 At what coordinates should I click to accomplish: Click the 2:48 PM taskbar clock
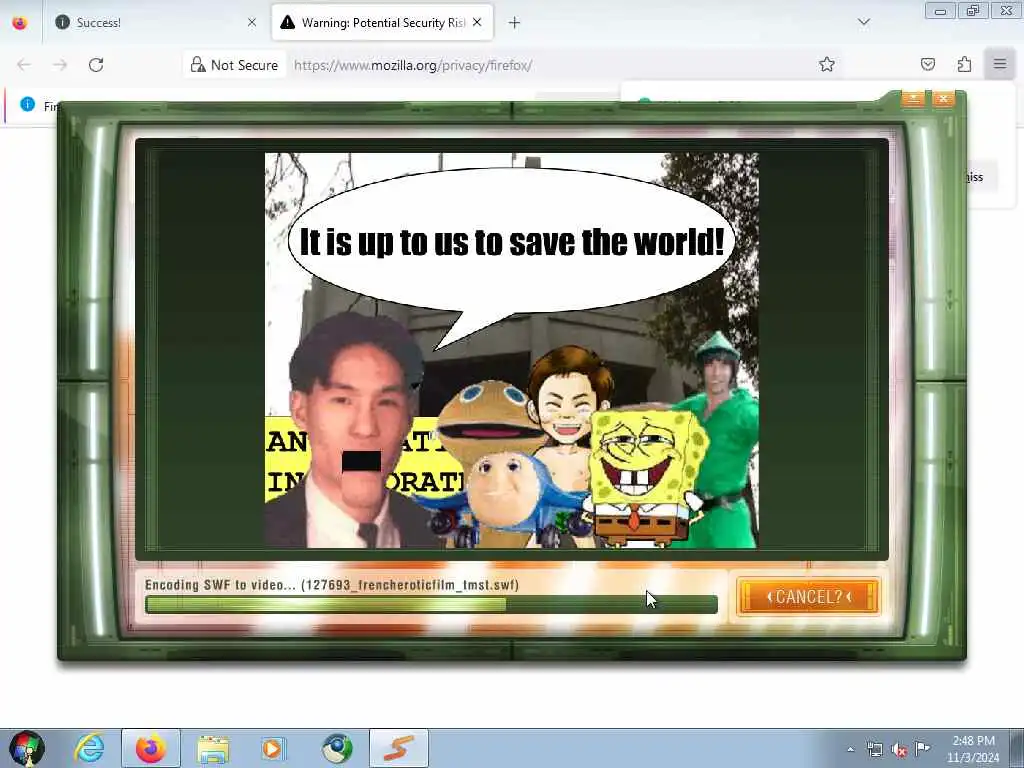click(x=973, y=749)
